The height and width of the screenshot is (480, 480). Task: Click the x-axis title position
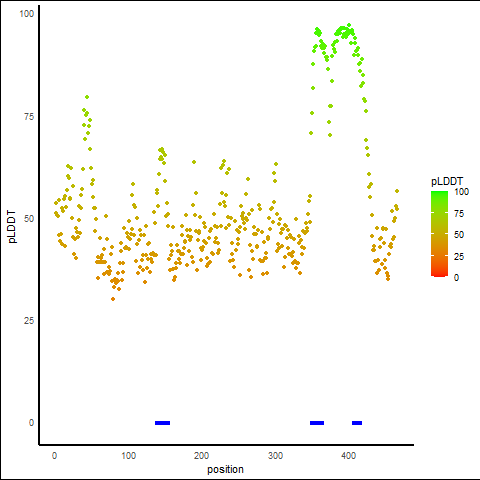click(225, 469)
